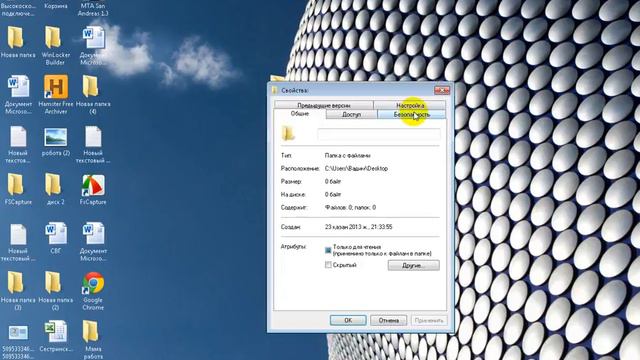Confirm with the OK button
Screen dimensions: 640x360
click(348, 320)
